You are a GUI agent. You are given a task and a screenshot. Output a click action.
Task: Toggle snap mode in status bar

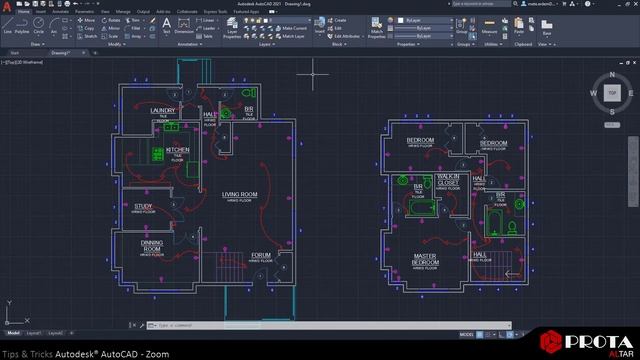[487, 335]
